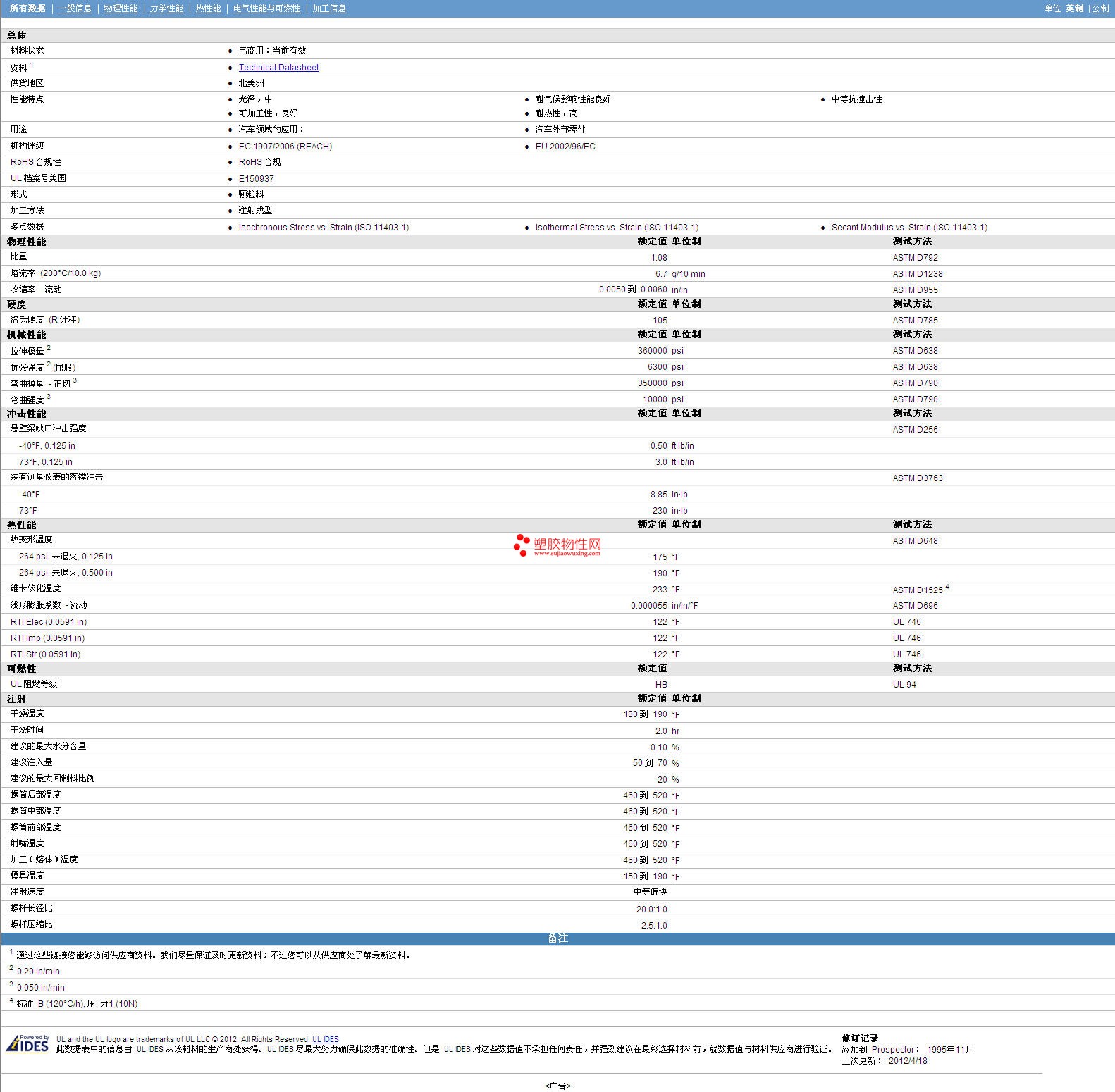1115x1092 pixels.
Task: Click the 广告 placeholder at page bottom
Action: pos(557,1086)
